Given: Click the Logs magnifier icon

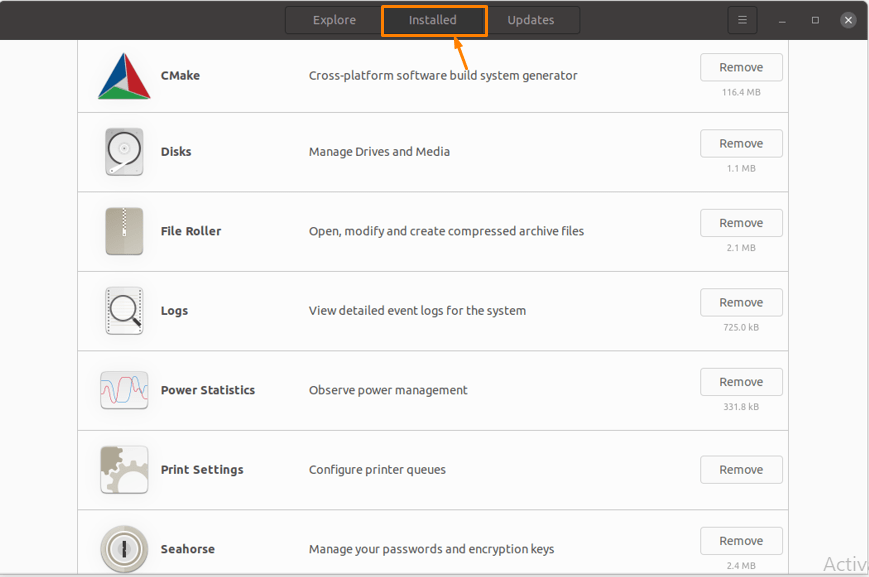Looking at the screenshot, I should (124, 310).
